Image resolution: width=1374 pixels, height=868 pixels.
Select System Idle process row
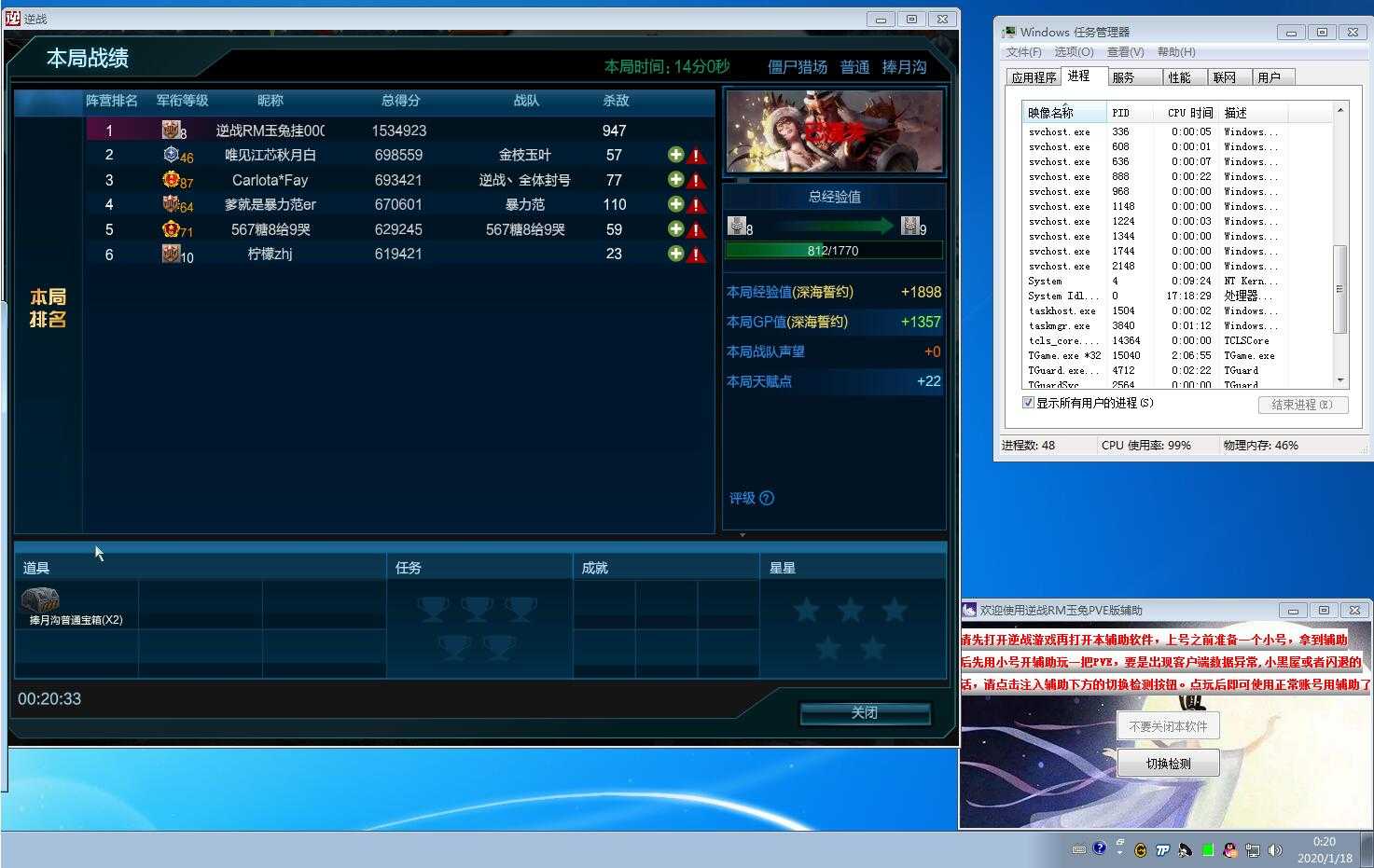pyautogui.click(x=1177, y=296)
